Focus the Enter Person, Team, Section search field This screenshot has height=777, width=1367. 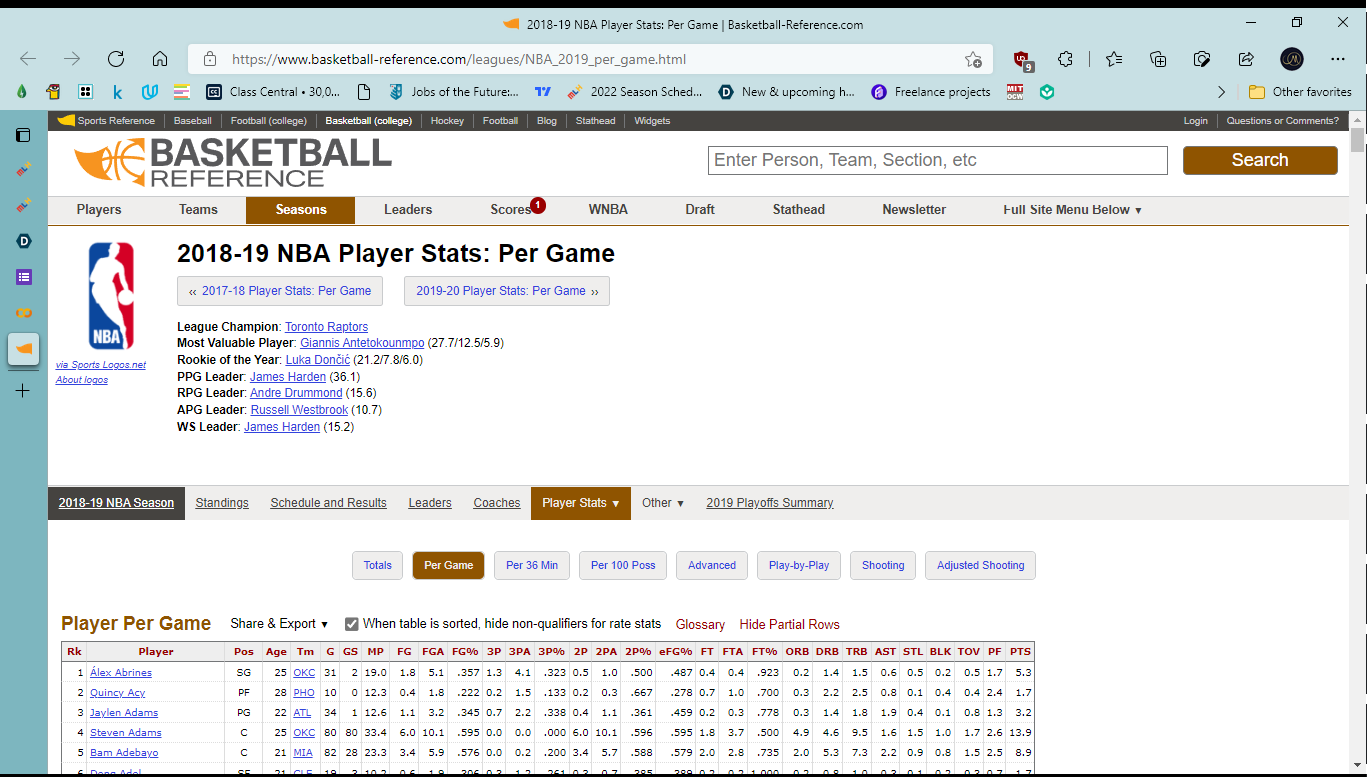coord(938,160)
